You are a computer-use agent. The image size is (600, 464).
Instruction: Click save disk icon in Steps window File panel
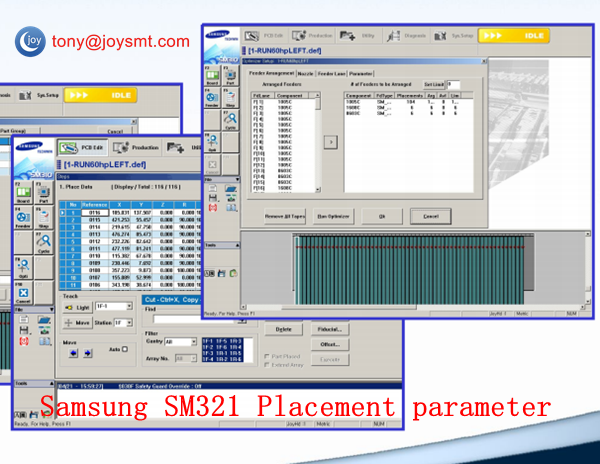click(x=24, y=330)
